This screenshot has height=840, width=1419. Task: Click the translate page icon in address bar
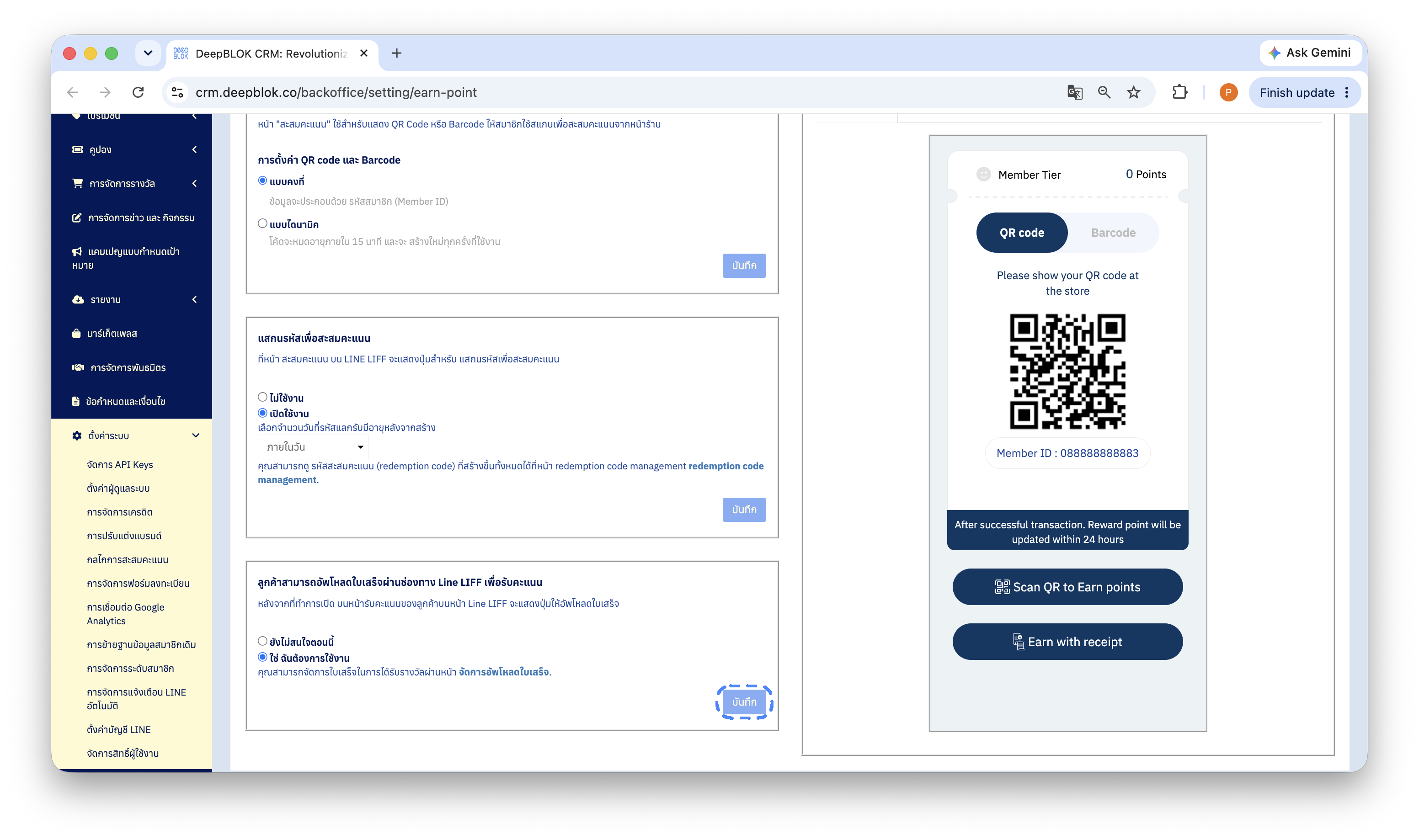[1075, 92]
